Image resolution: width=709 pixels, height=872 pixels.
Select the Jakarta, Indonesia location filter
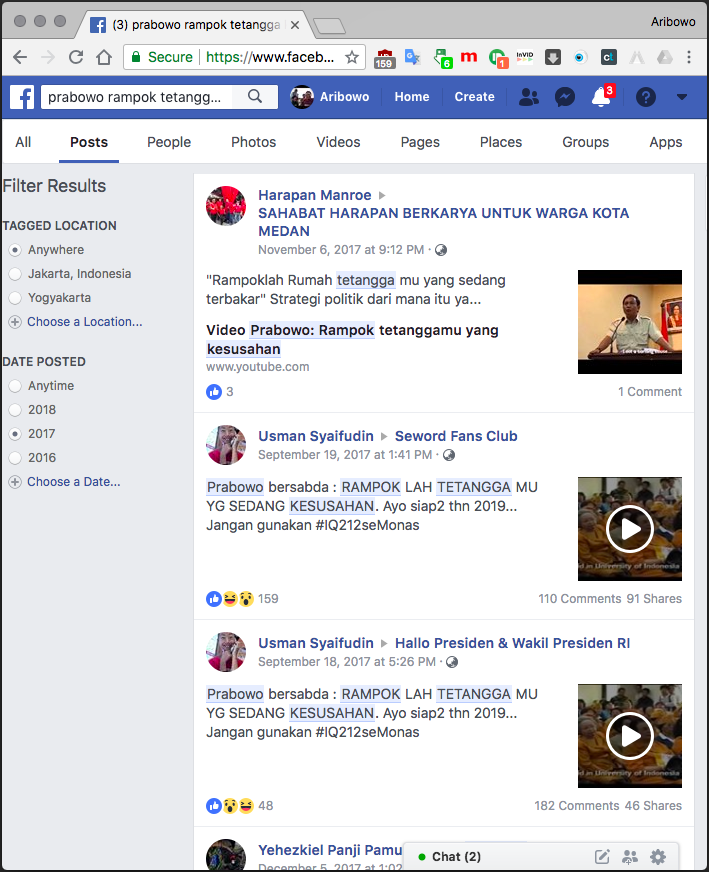tap(15, 274)
